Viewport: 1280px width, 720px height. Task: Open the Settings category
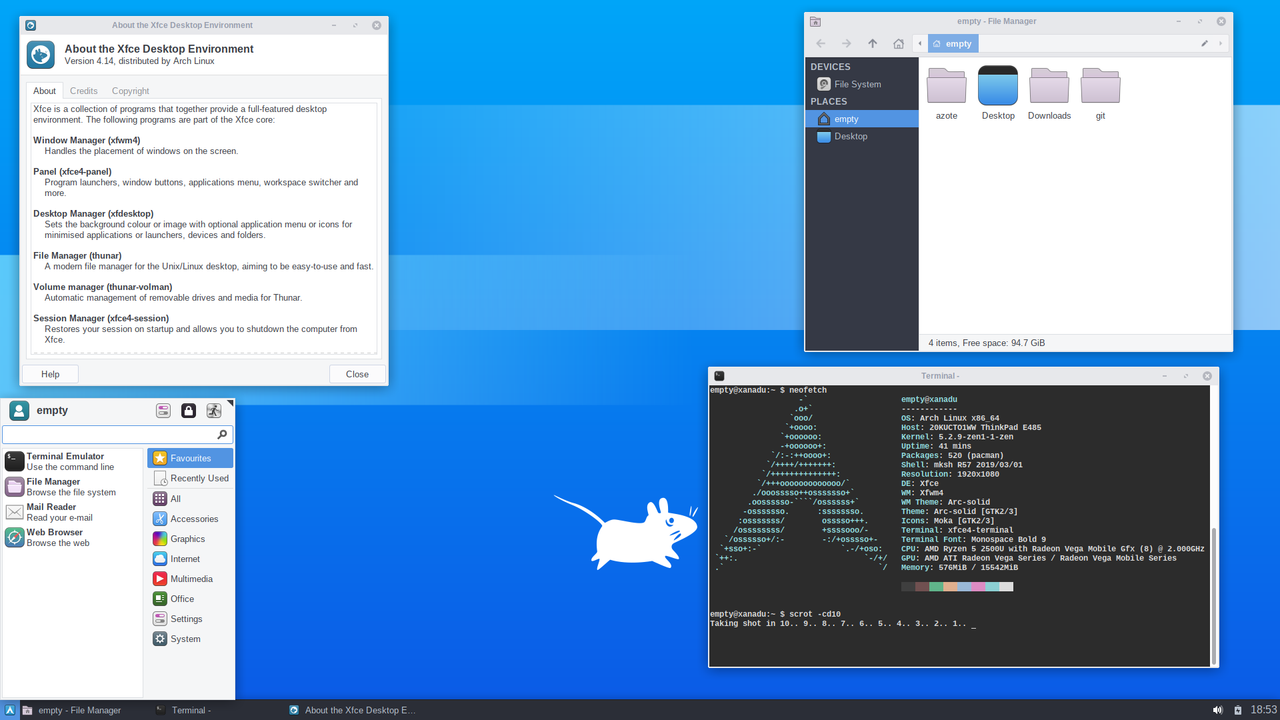tap(190, 618)
